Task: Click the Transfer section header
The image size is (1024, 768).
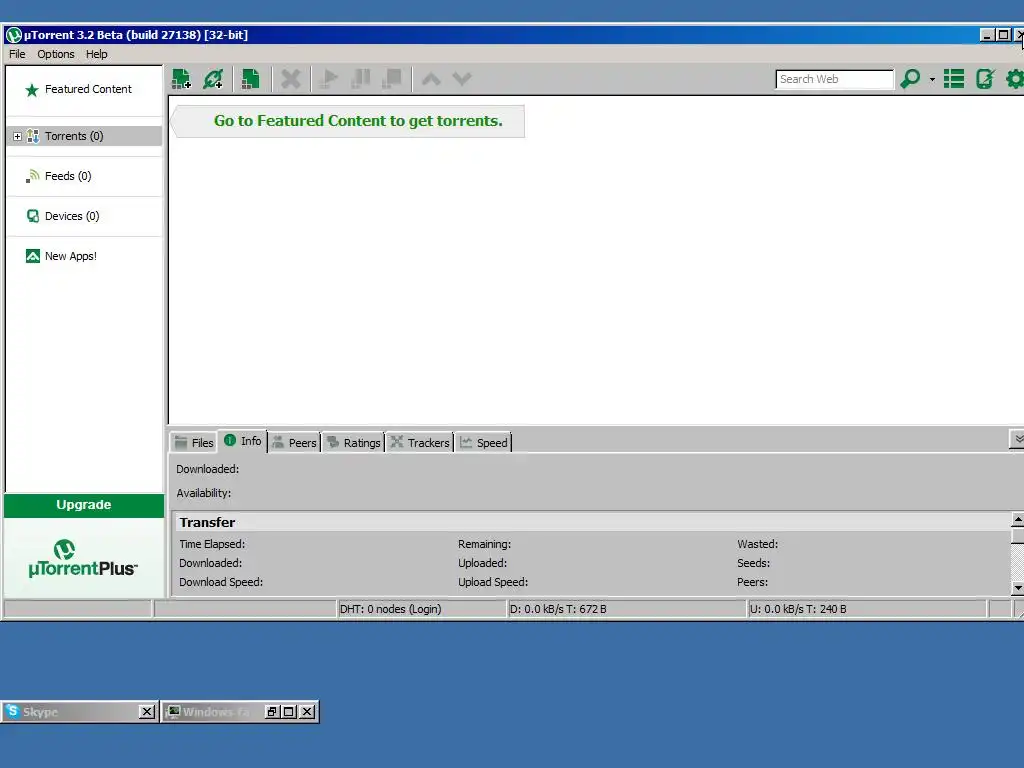Action: click(592, 522)
